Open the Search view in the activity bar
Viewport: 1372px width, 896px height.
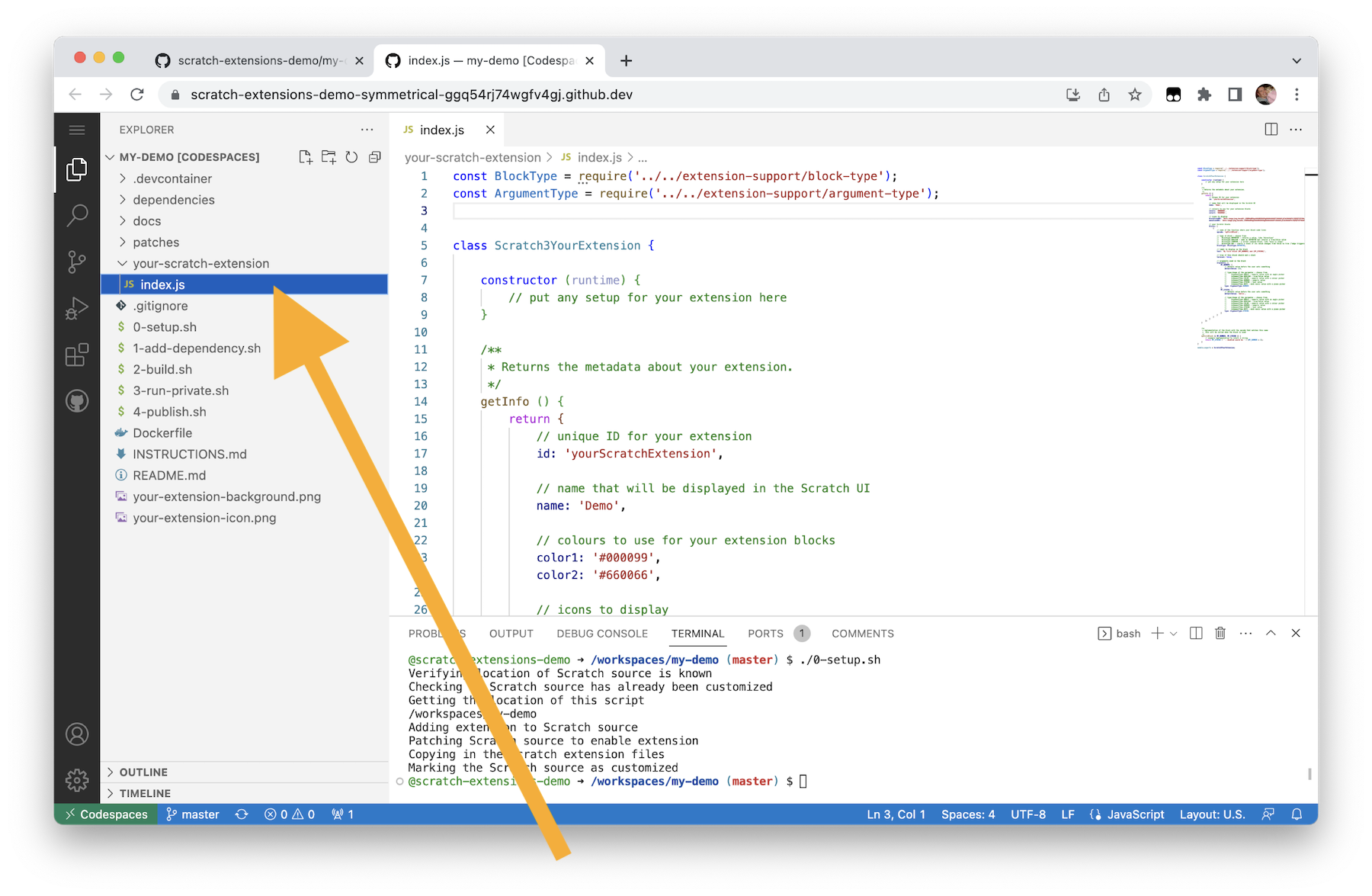pyautogui.click(x=76, y=216)
